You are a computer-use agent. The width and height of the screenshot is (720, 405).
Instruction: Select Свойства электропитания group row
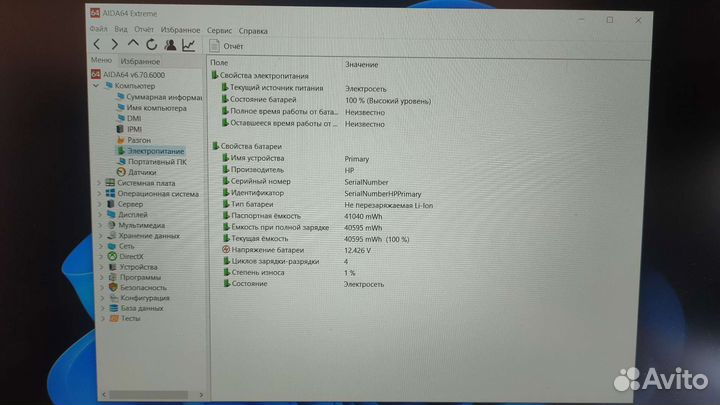[x=264, y=76]
